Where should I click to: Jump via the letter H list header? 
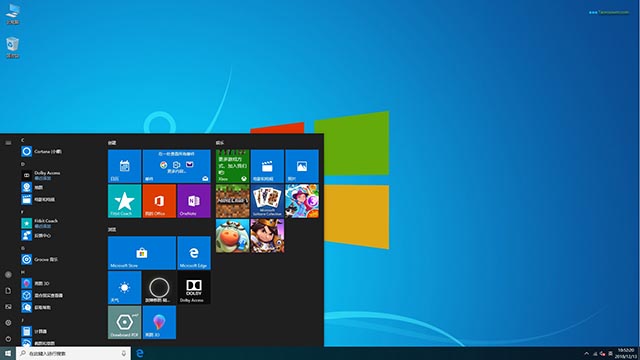tap(23, 272)
